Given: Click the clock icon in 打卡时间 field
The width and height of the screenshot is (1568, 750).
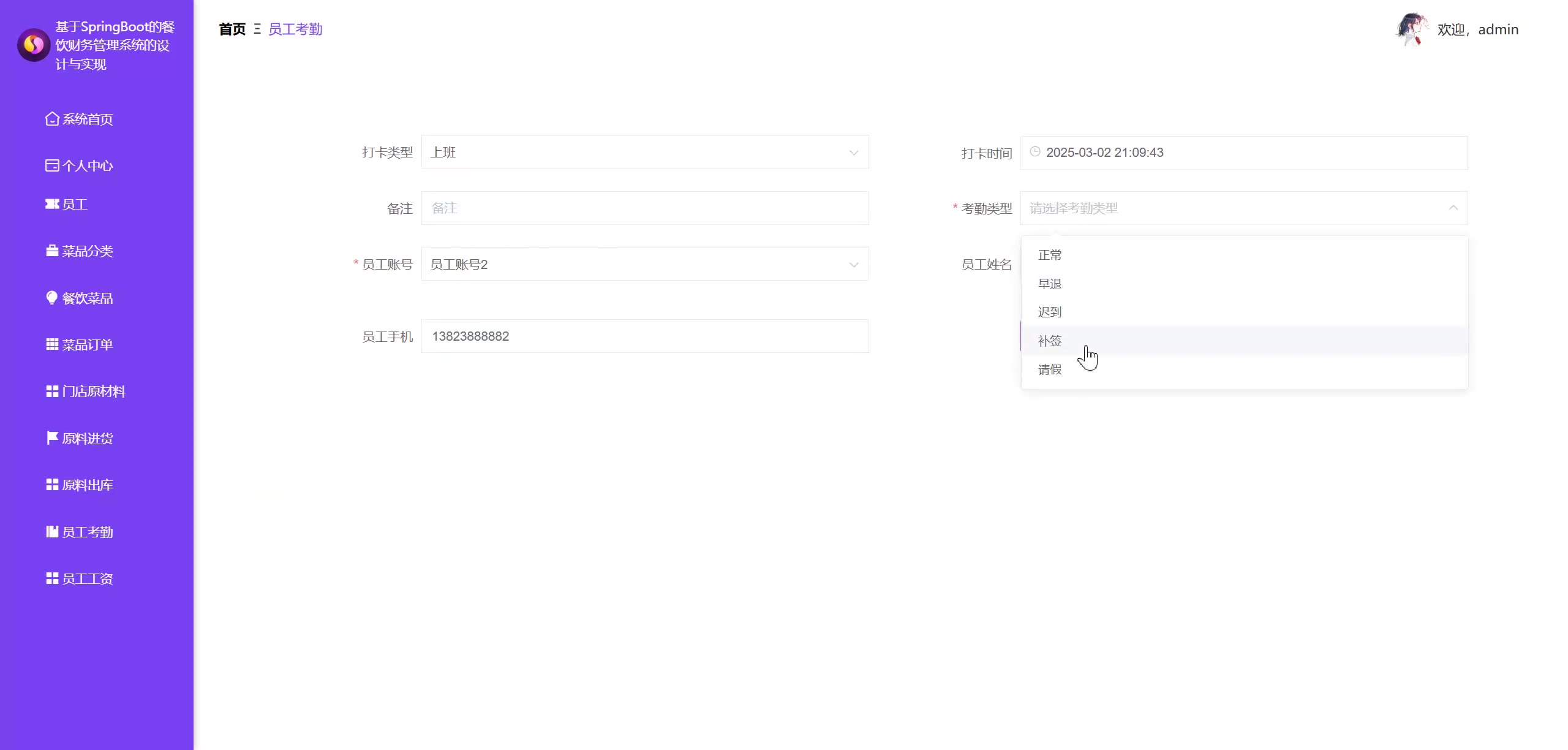Looking at the screenshot, I should 1035,152.
